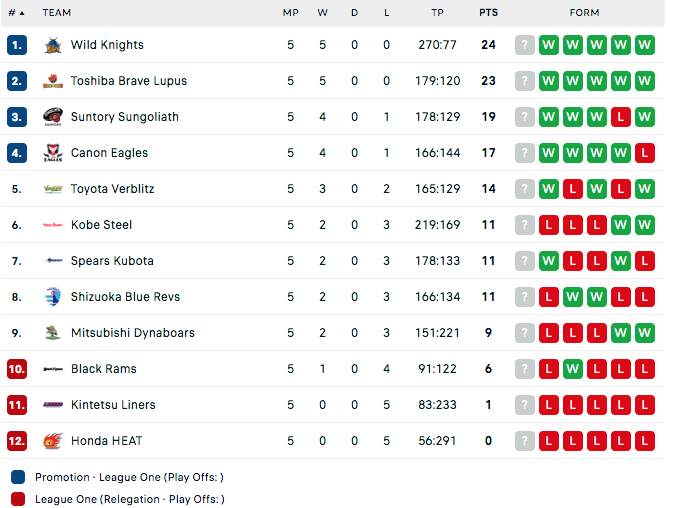Open the Kobe Steel team link
The height and width of the screenshot is (508, 677).
(101, 225)
